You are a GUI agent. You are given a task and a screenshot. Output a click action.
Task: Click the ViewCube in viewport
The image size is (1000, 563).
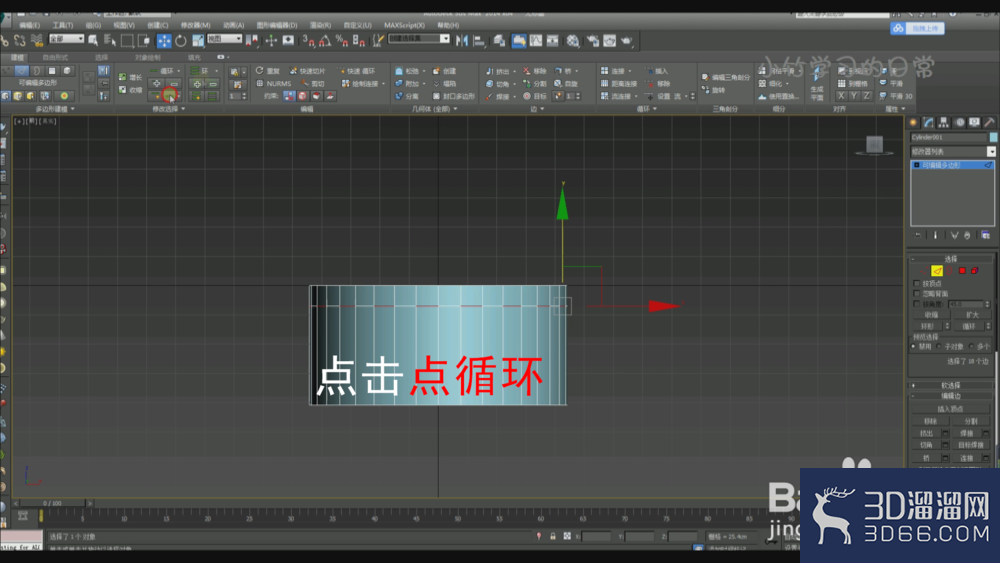[874, 145]
